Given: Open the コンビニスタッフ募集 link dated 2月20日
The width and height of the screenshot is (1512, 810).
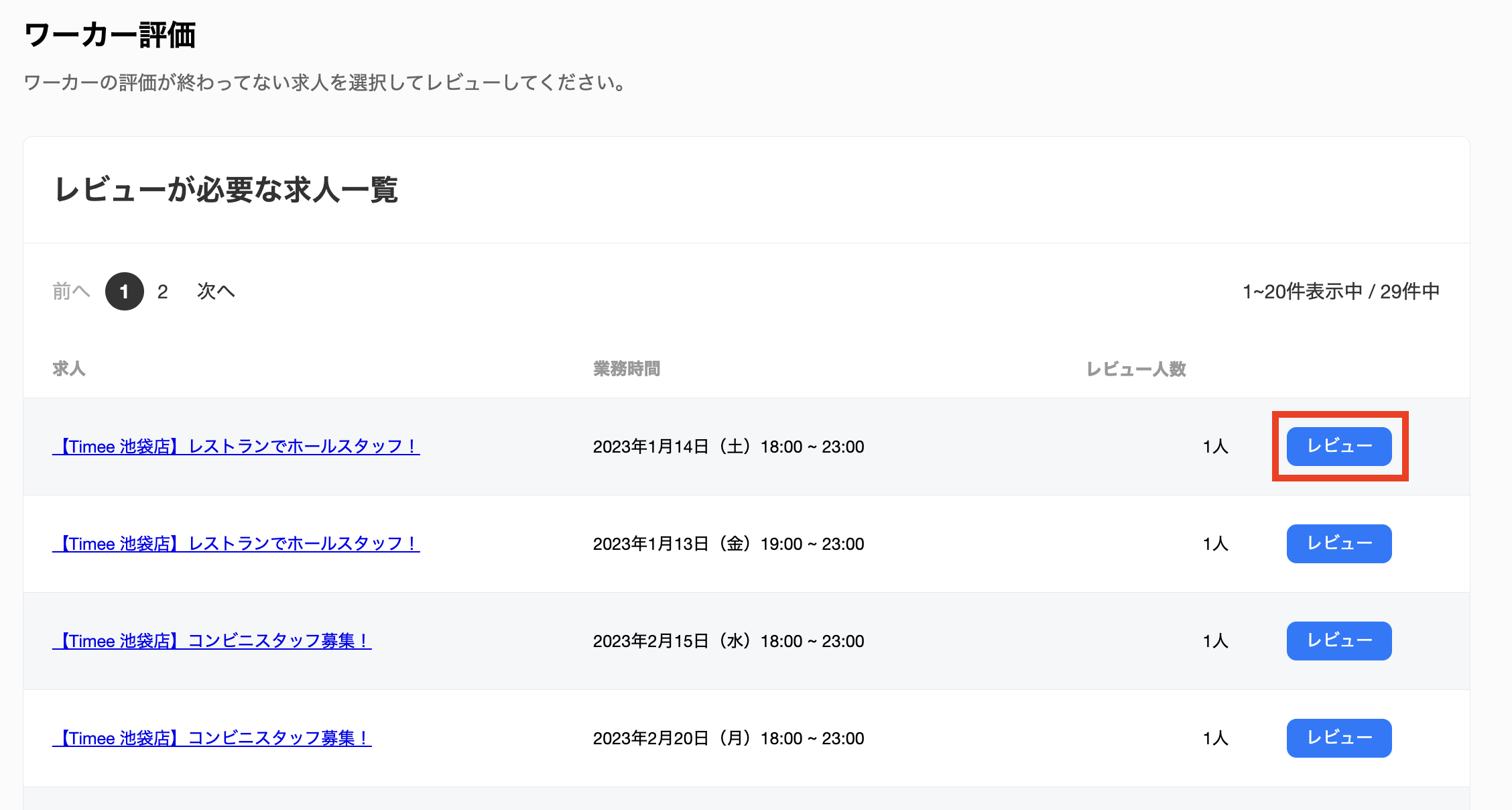Looking at the screenshot, I should (x=212, y=738).
